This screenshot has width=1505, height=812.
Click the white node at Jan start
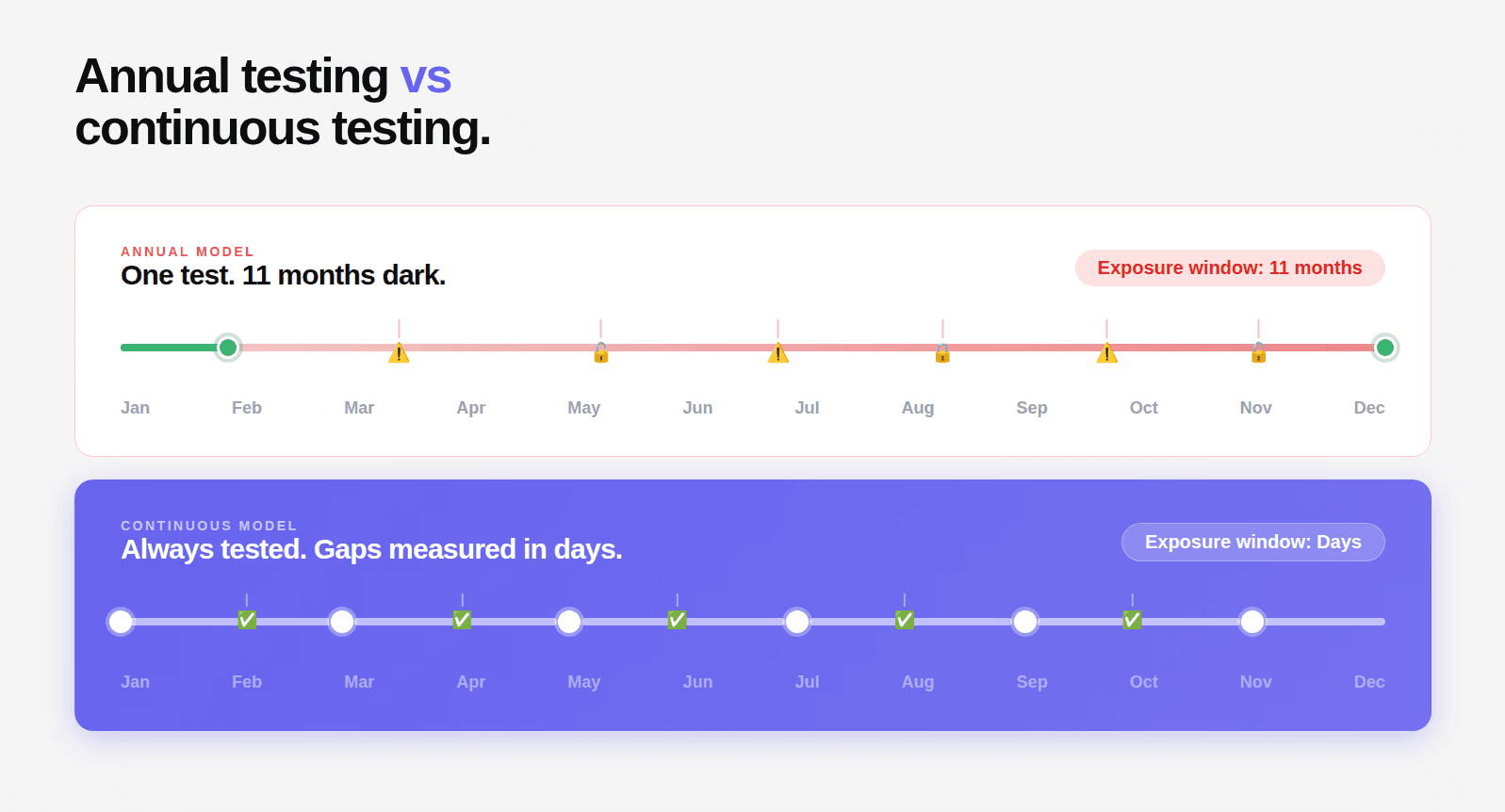pyautogui.click(x=121, y=622)
